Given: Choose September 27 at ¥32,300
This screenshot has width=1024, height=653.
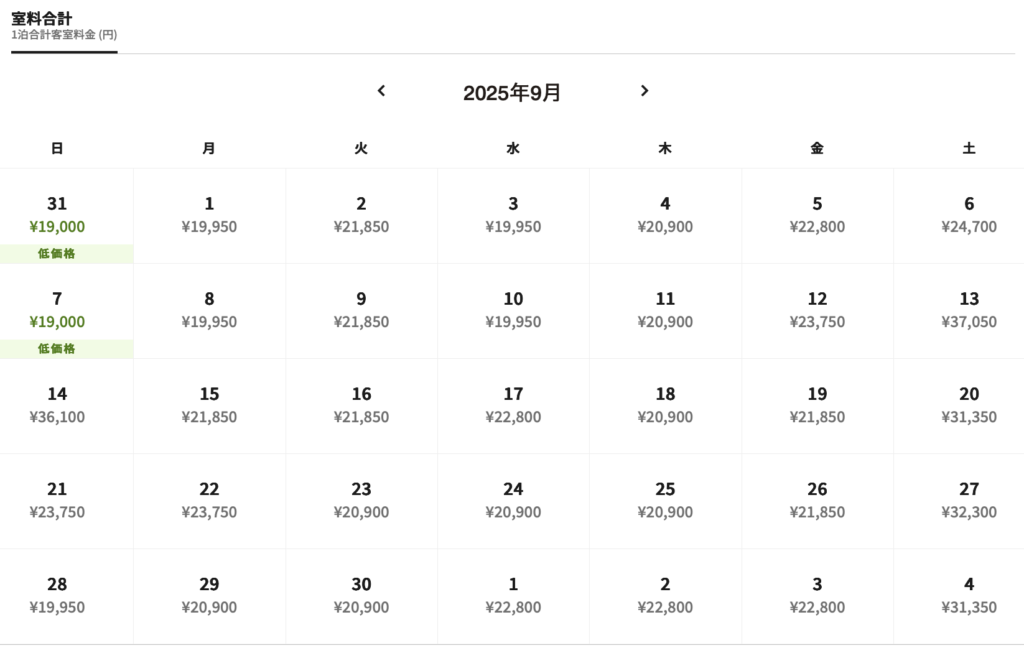Looking at the screenshot, I should tap(968, 502).
